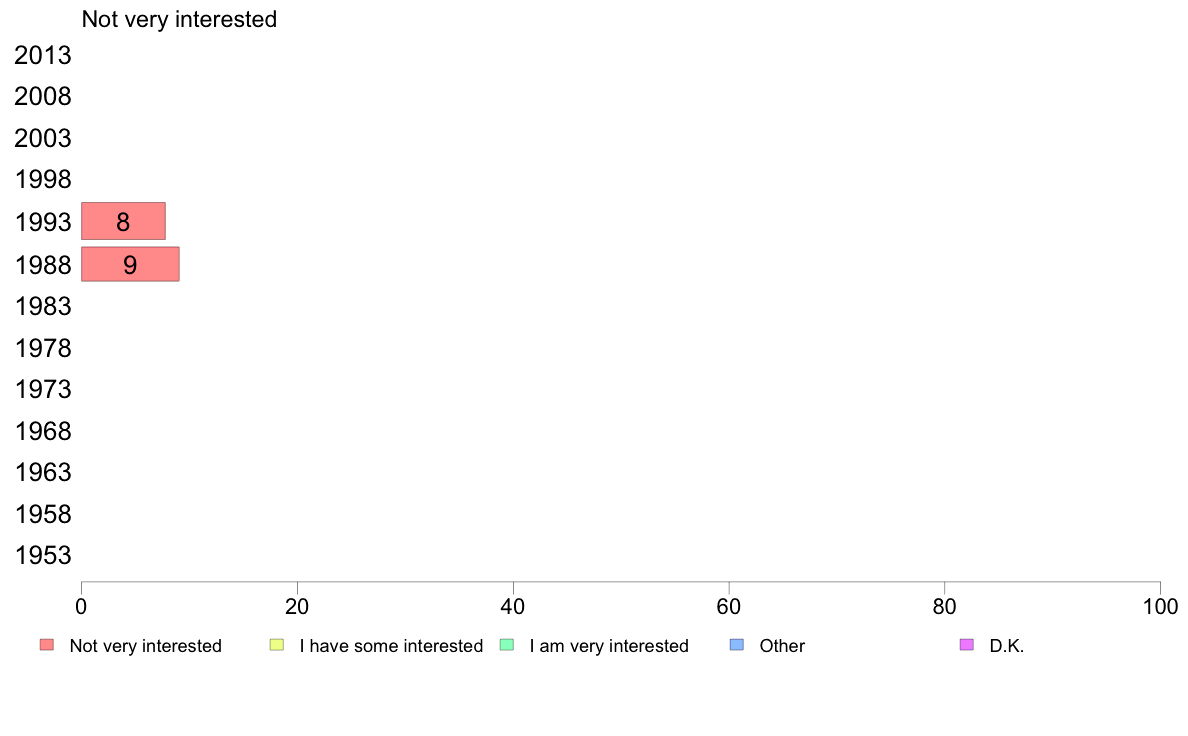
Task: Click the 'Not very interested' chart title
Action: tap(179, 19)
